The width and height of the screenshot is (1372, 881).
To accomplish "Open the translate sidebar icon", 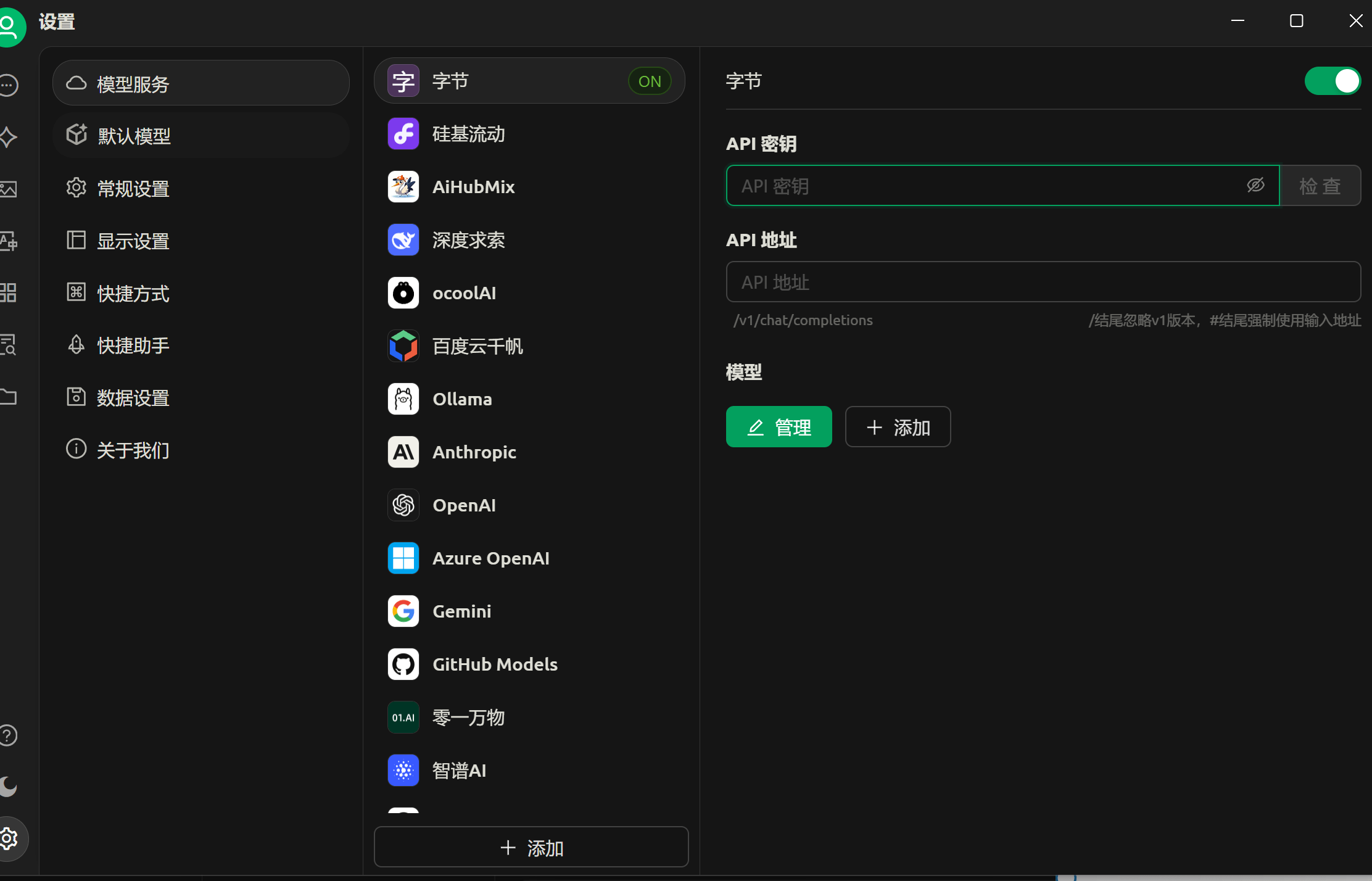I will tap(8, 241).
